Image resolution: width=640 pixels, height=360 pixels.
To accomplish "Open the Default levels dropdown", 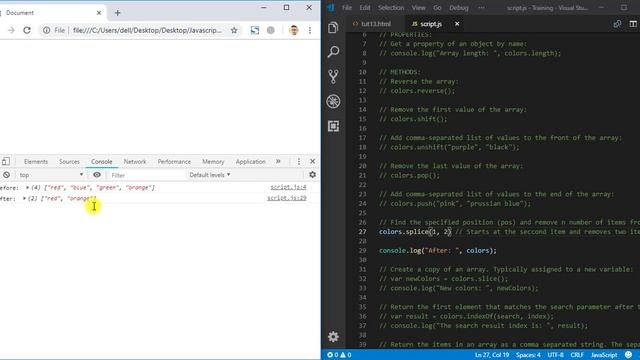I will pos(210,175).
